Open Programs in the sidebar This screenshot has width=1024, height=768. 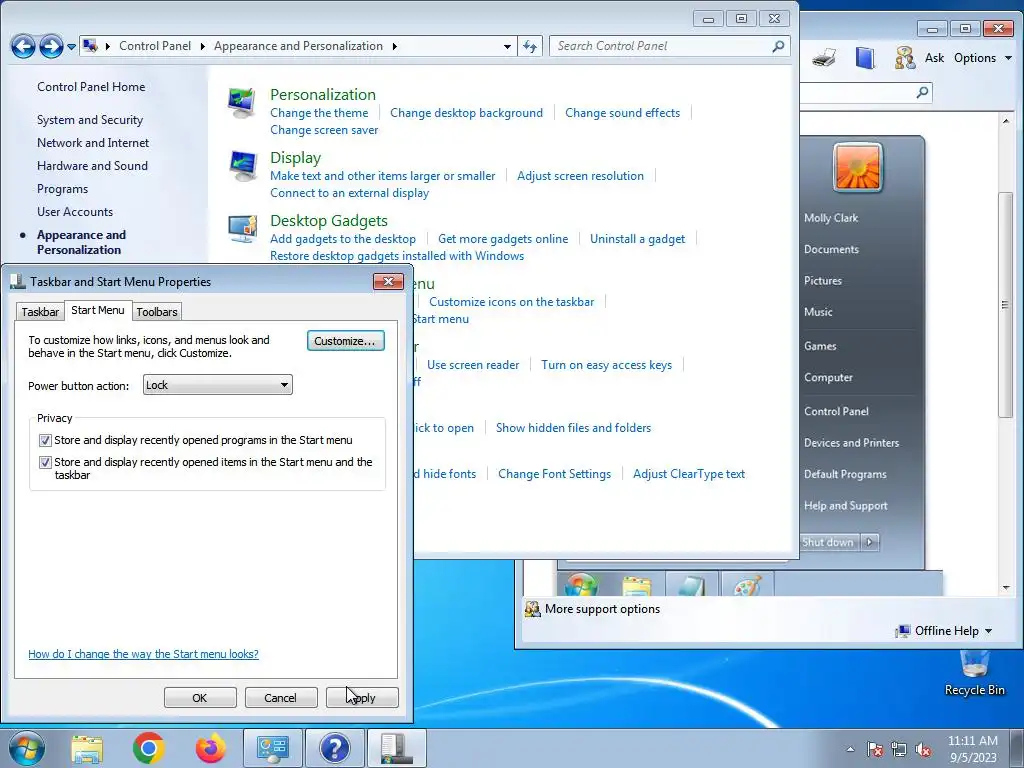click(x=62, y=189)
